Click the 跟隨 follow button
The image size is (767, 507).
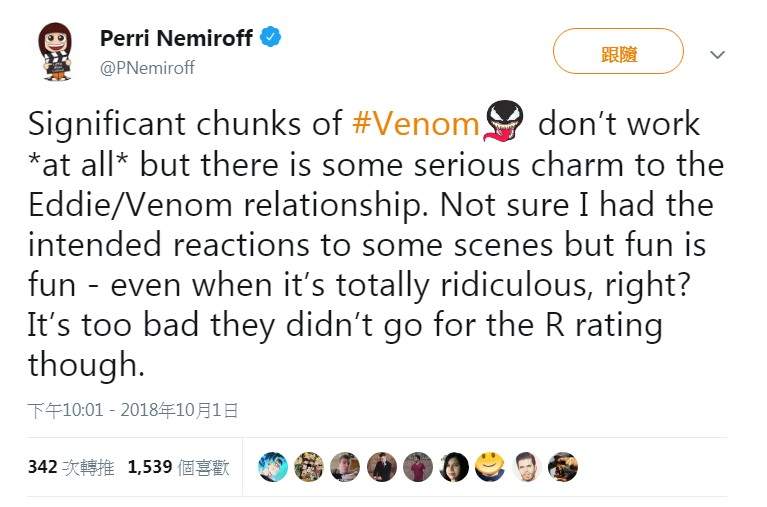pyautogui.click(x=619, y=51)
